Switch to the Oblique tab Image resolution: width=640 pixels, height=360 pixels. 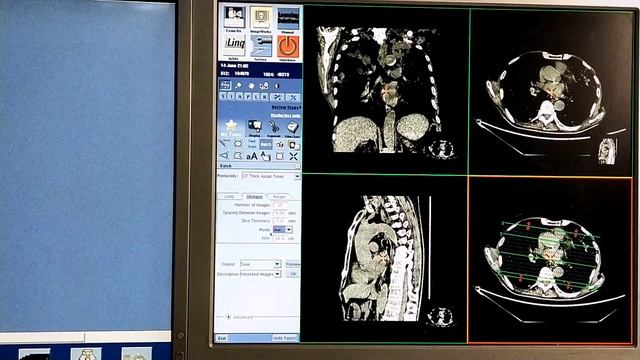click(x=254, y=197)
